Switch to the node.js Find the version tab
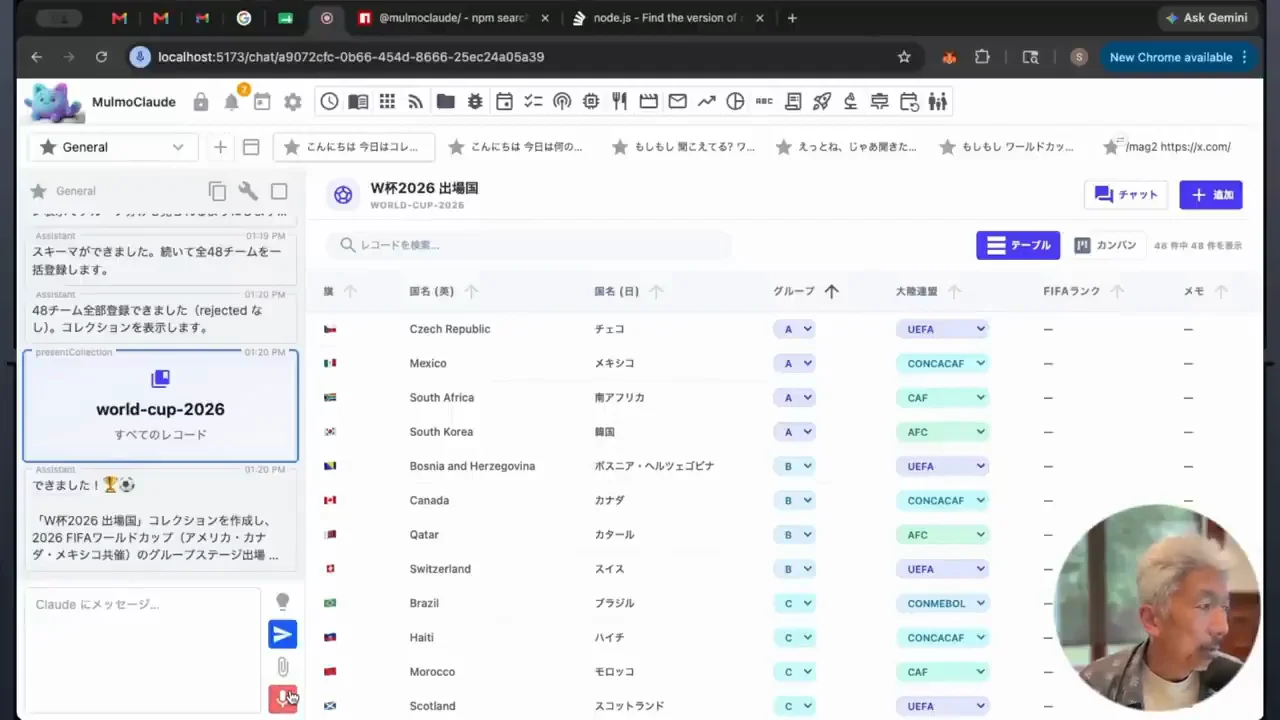Screen dimensions: 1280x720 point(670,18)
